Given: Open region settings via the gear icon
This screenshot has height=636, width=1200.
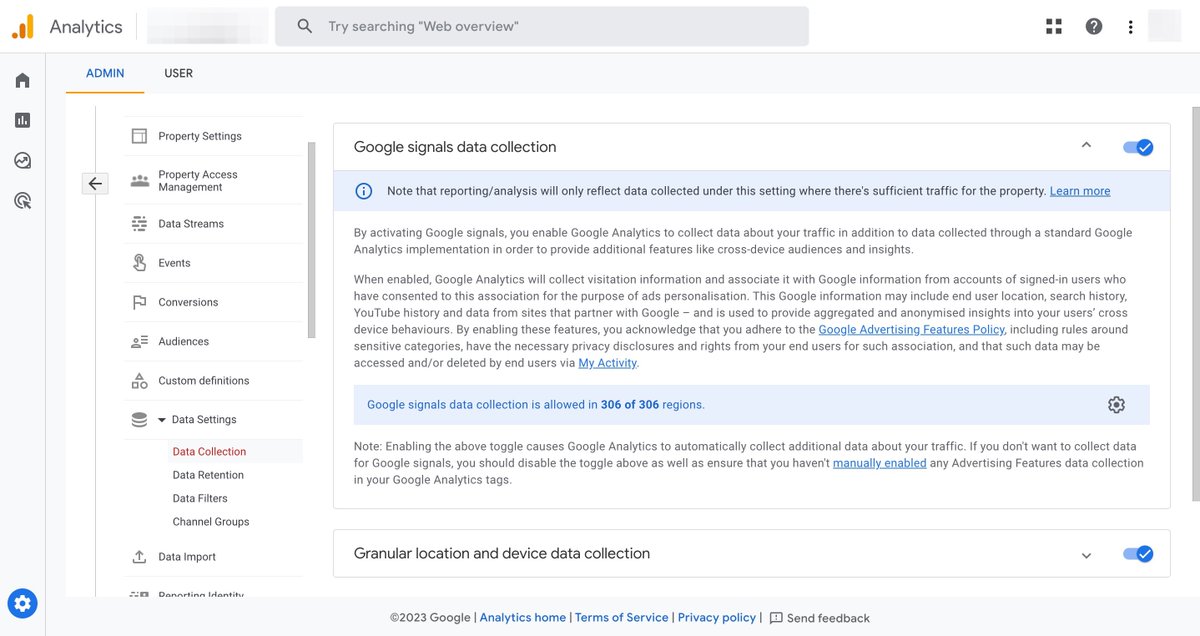Looking at the screenshot, I should (1116, 405).
